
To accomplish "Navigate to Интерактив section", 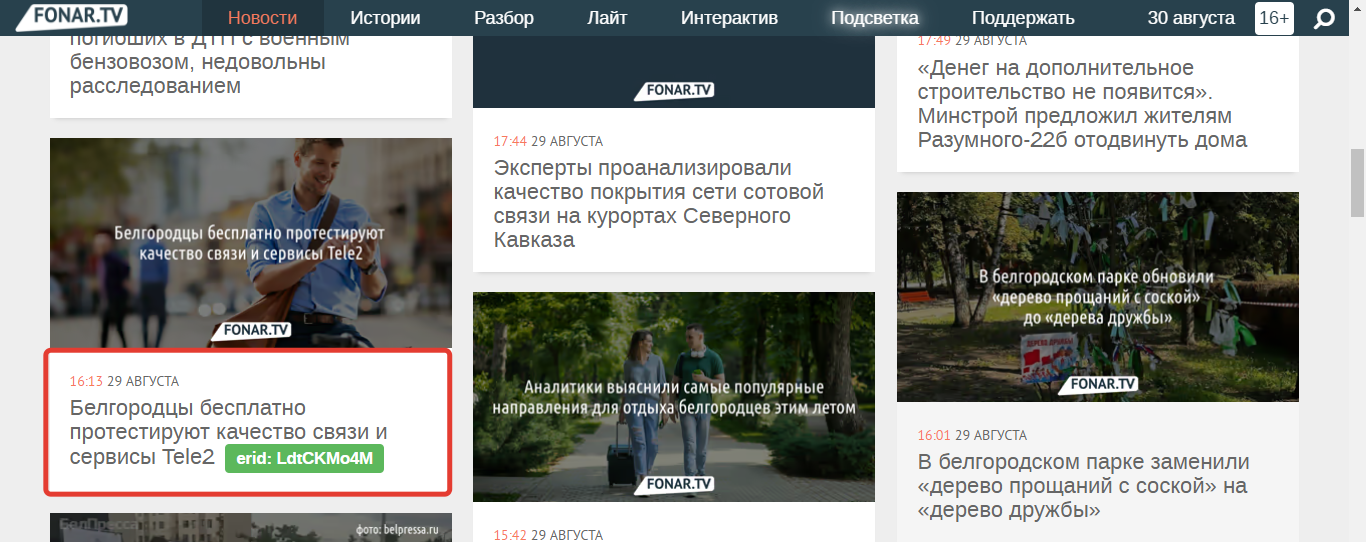I will click(x=729, y=18).
